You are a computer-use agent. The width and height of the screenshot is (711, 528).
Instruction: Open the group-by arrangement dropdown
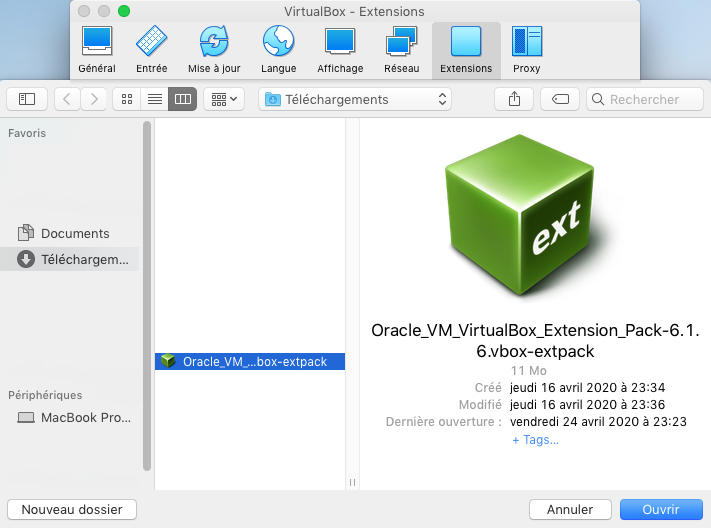pyautogui.click(x=224, y=99)
